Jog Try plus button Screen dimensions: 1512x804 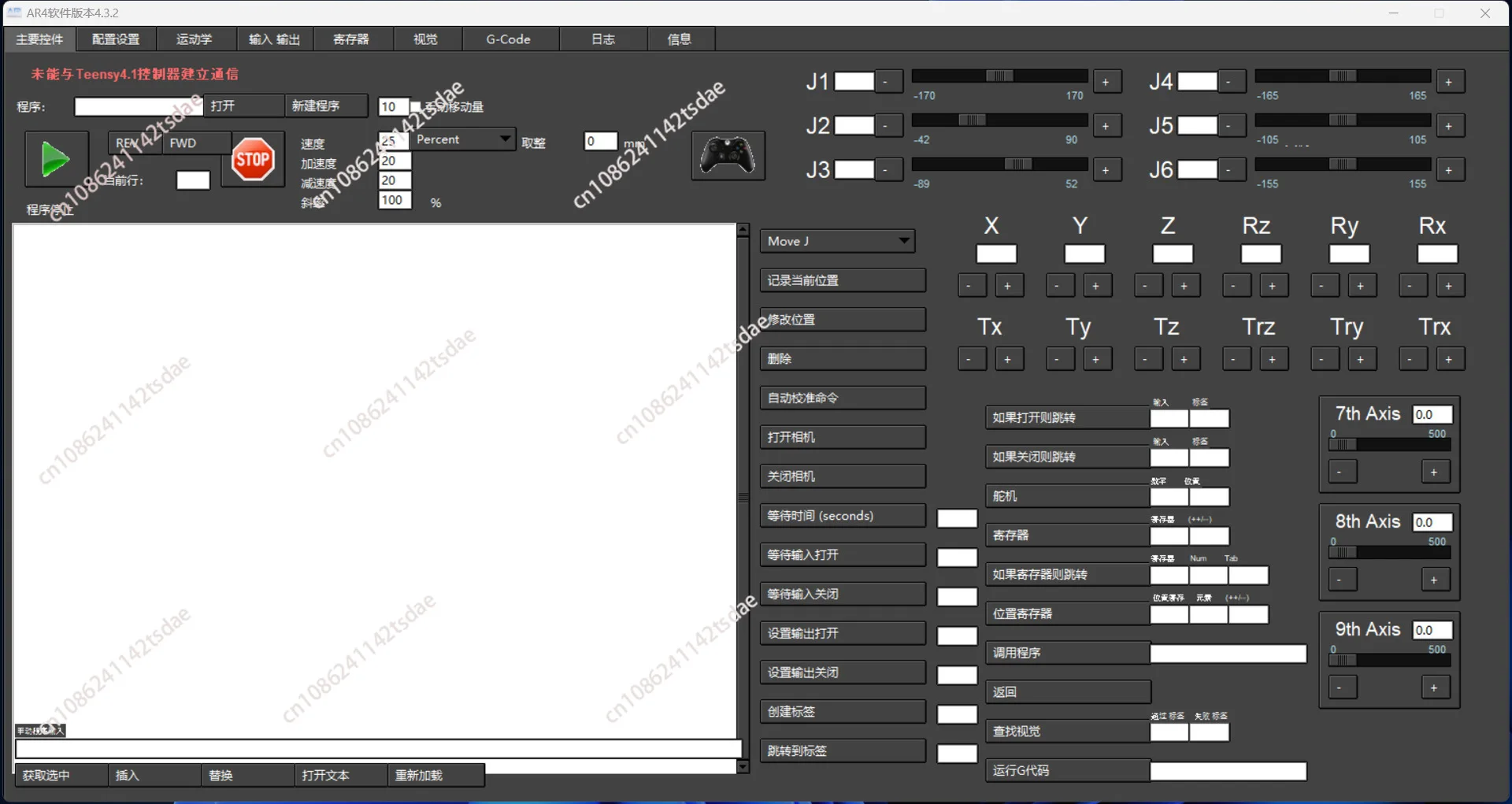tap(1361, 360)
